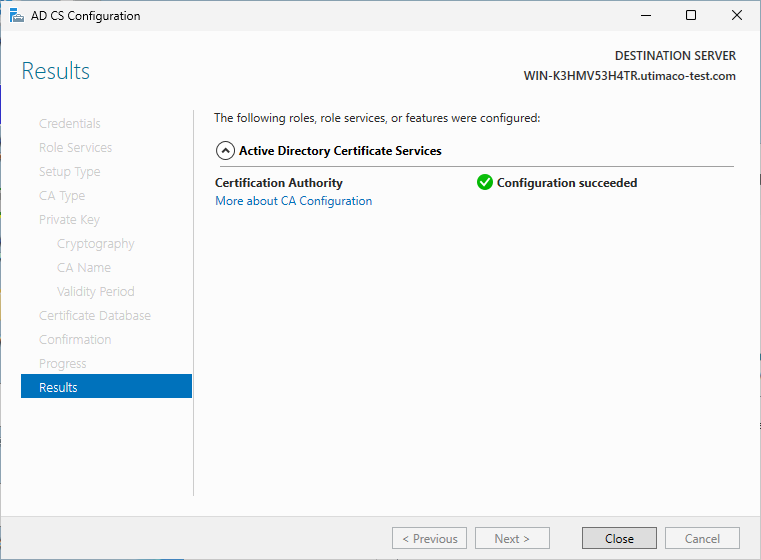Click the Results page heading
Screen dimensions: 761x560
56,71
